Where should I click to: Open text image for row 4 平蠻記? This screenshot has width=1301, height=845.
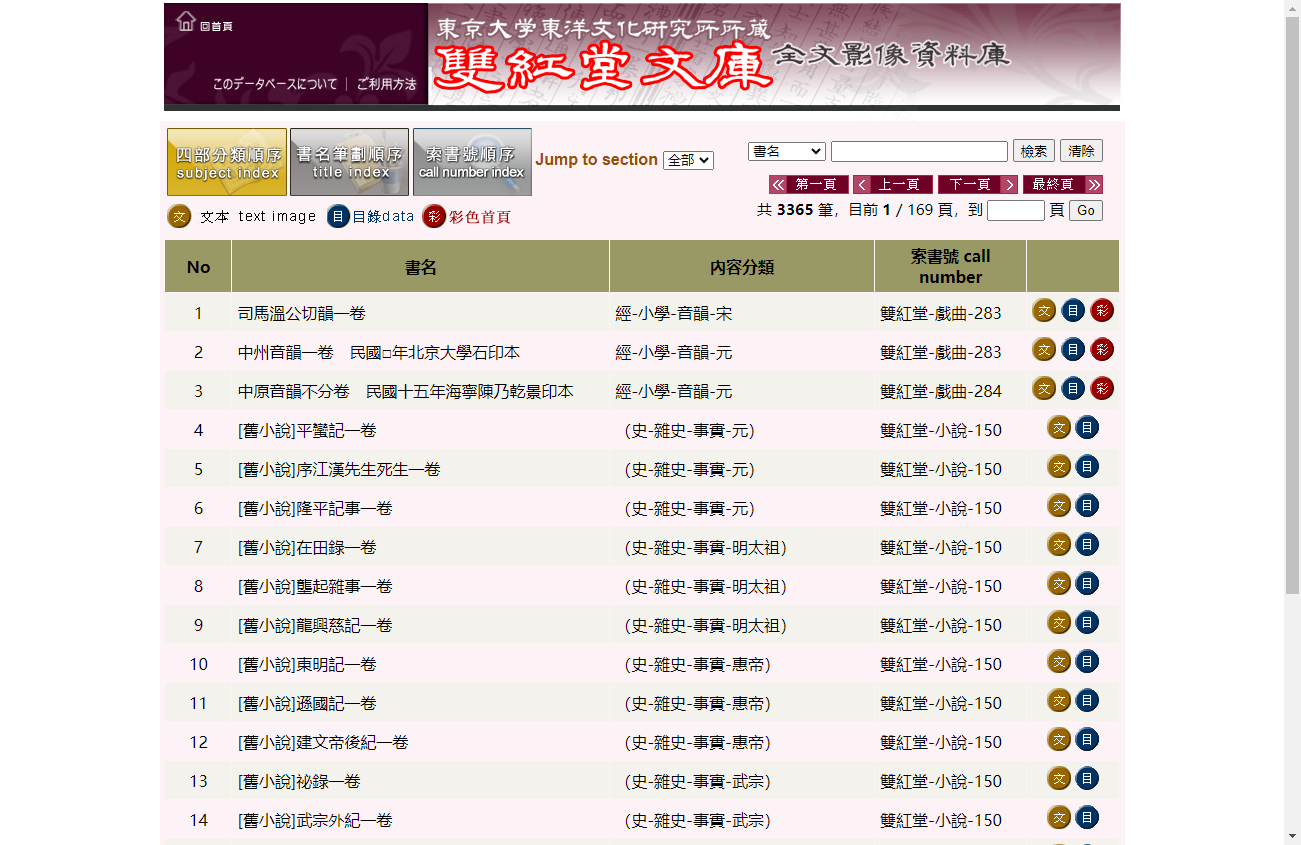1059,428
